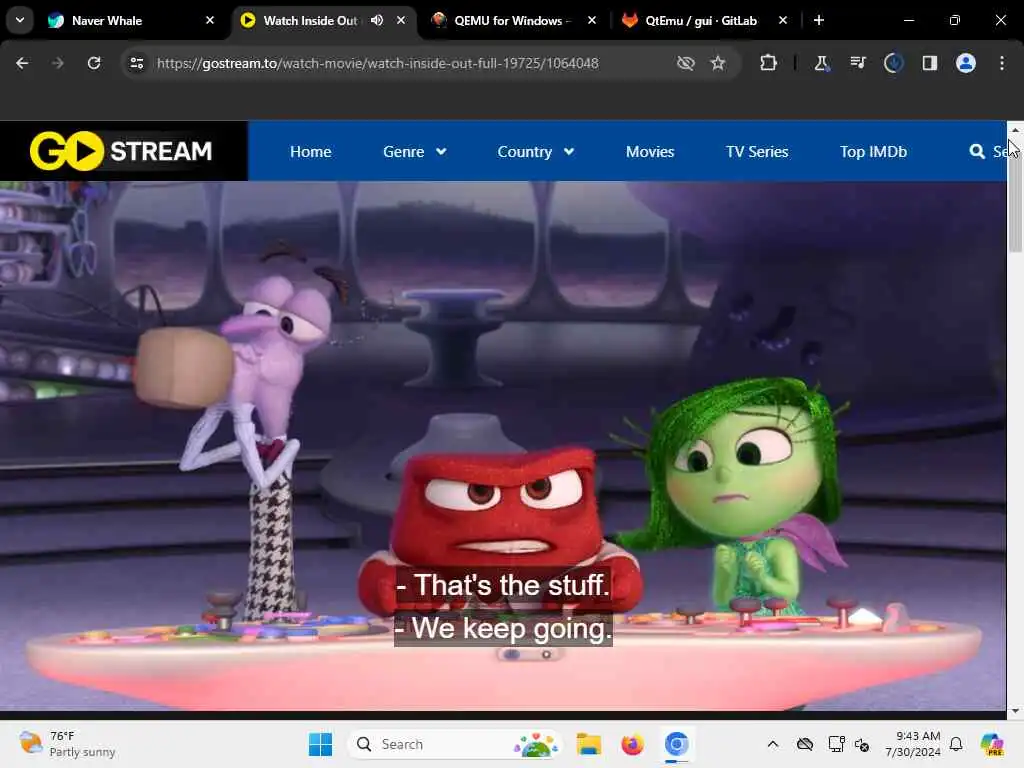Go to the Home page link
Viewport: 1024px width, 768px height.
point(311,152)
